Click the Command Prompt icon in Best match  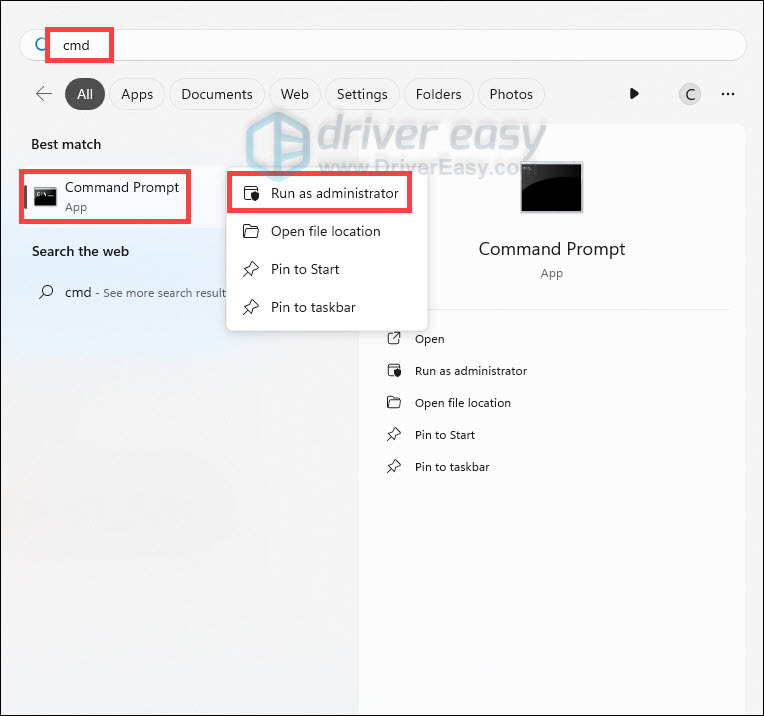46,196
